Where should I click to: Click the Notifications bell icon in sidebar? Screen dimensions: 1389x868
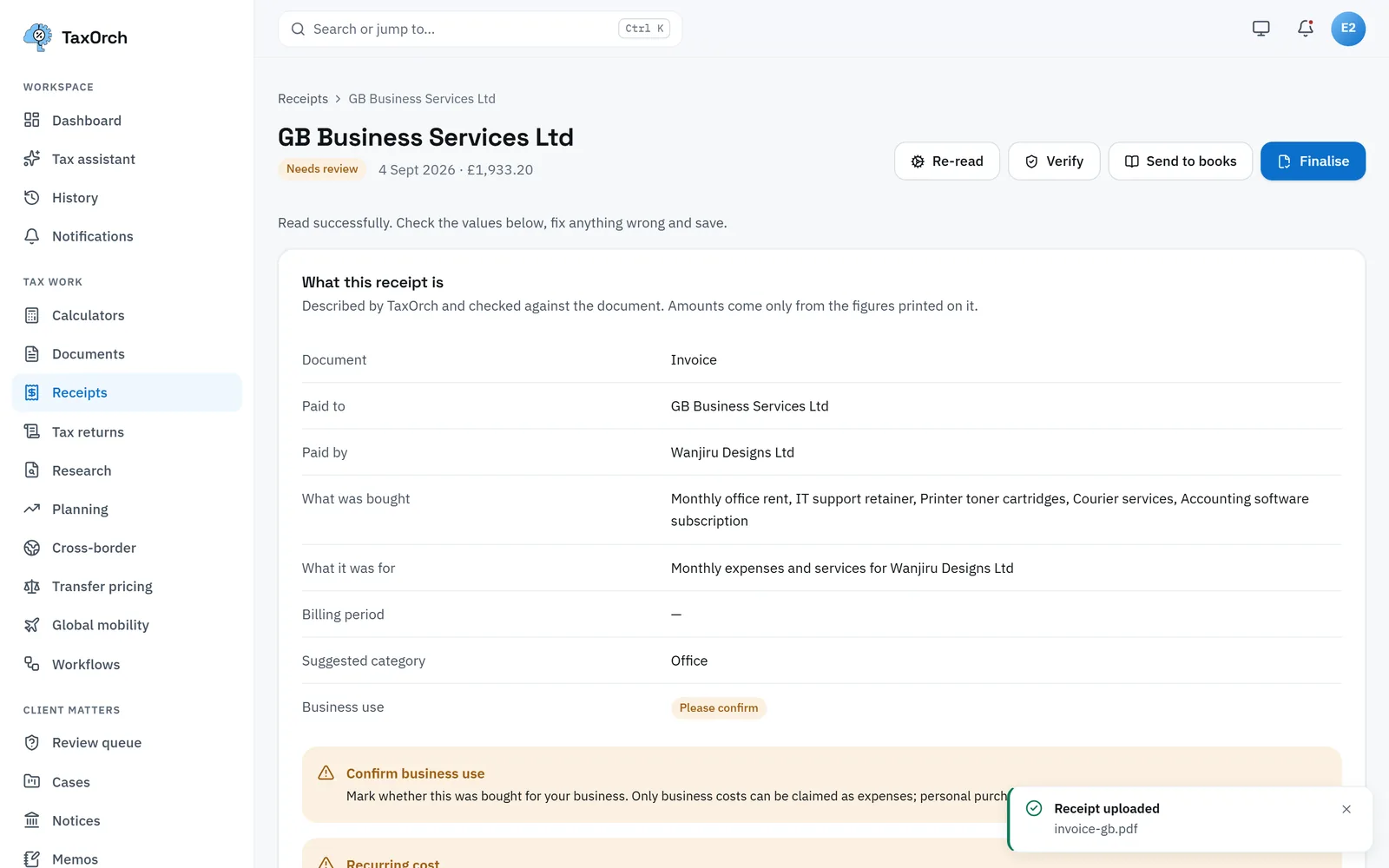32,236
